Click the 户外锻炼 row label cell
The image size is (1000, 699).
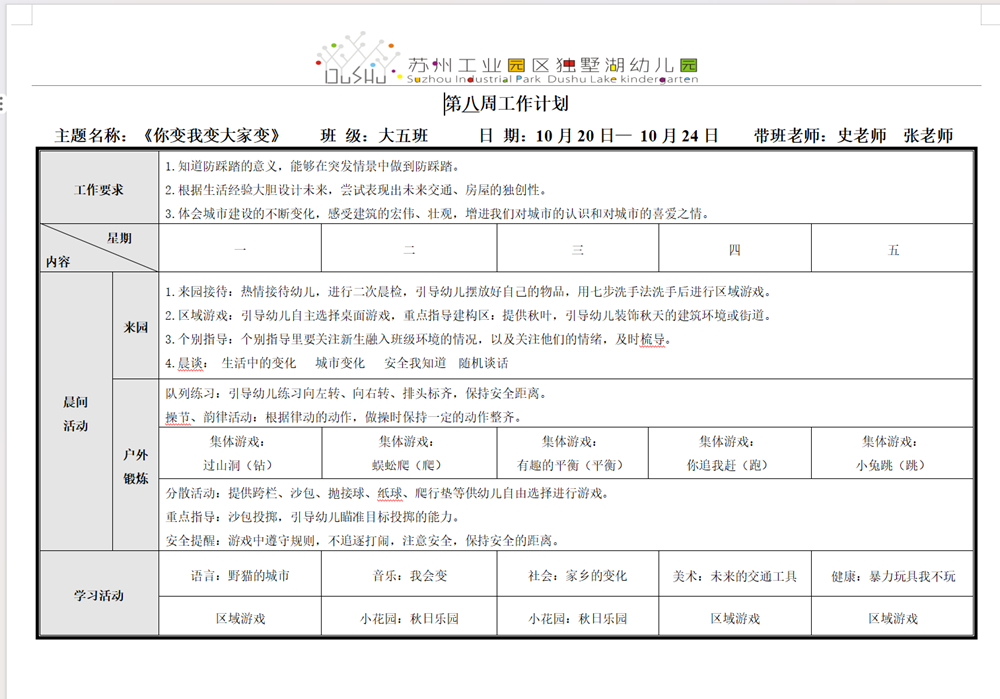point(136,465)
